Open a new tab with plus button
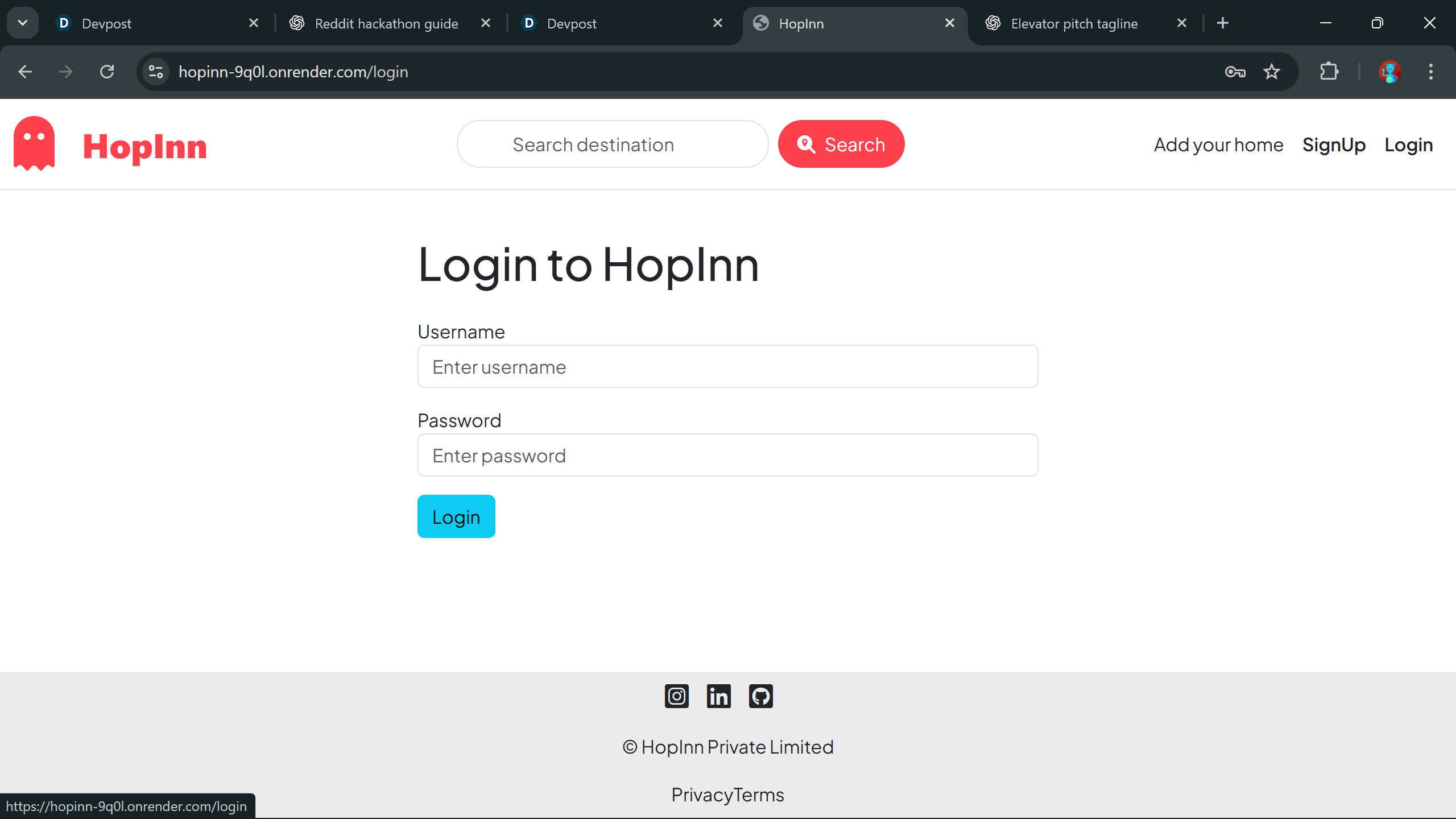The width and height of the screenshot is (1456, 819). point(1223,23)
